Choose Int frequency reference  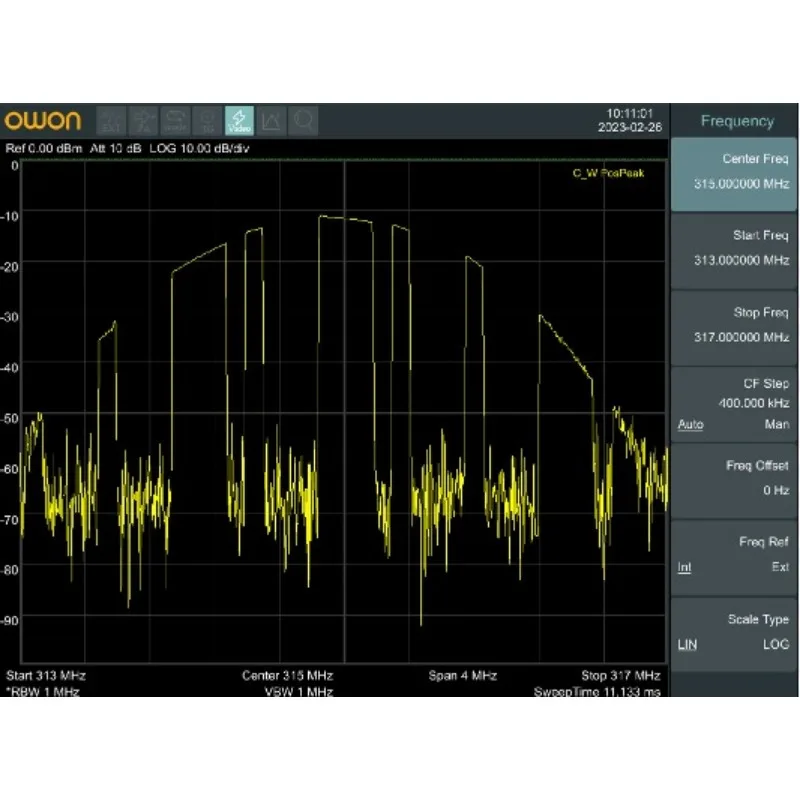click(x=685, y=567)
